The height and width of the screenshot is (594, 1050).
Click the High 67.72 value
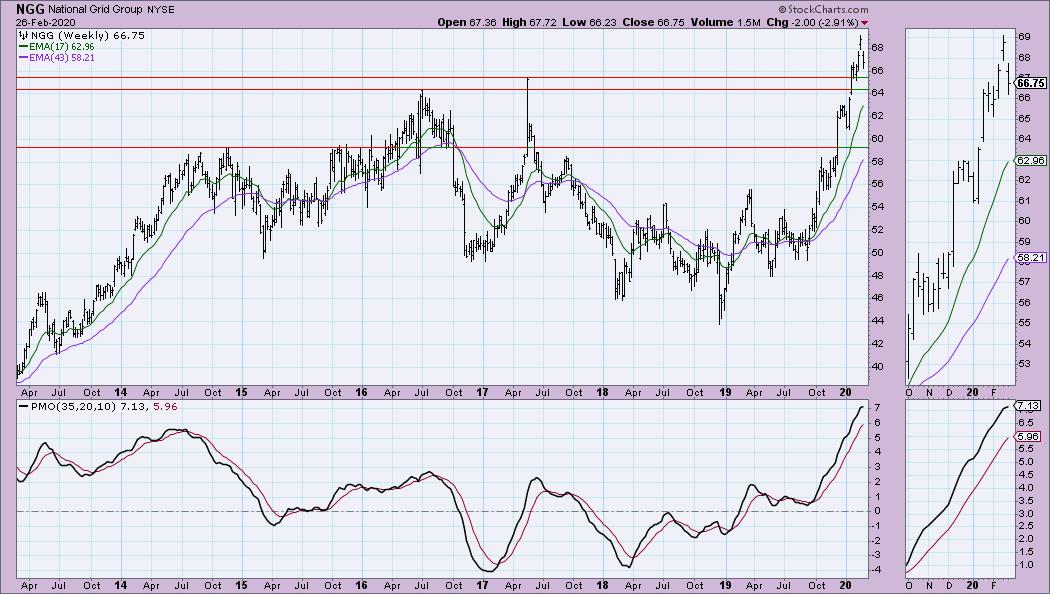pos(530,22)
